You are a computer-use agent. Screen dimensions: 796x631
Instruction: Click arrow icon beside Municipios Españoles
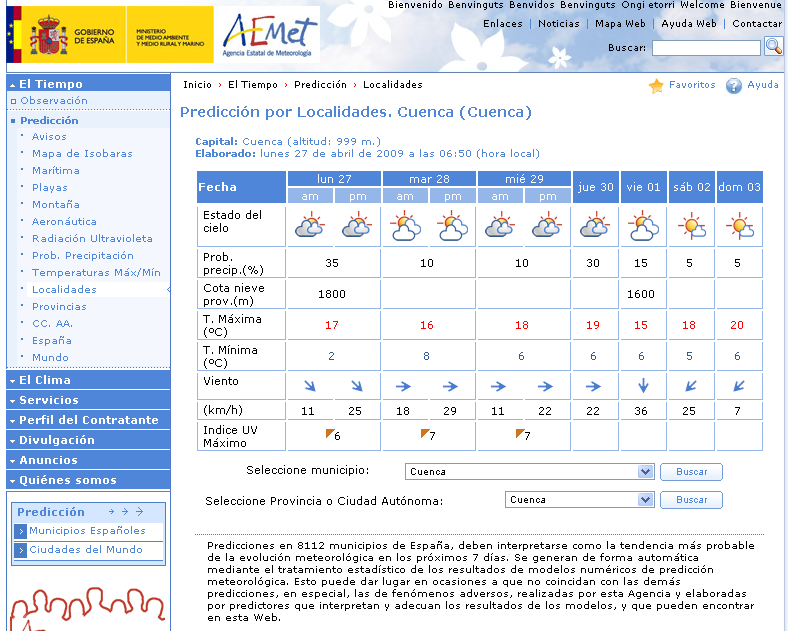tap(20, 531)
